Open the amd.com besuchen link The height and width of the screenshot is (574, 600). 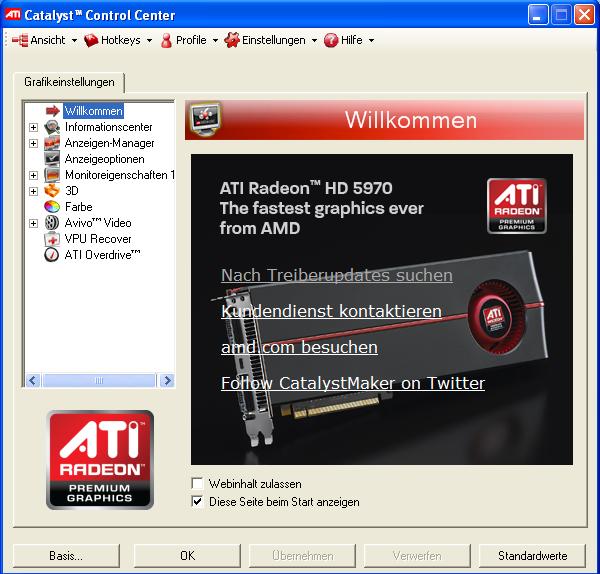299,347
